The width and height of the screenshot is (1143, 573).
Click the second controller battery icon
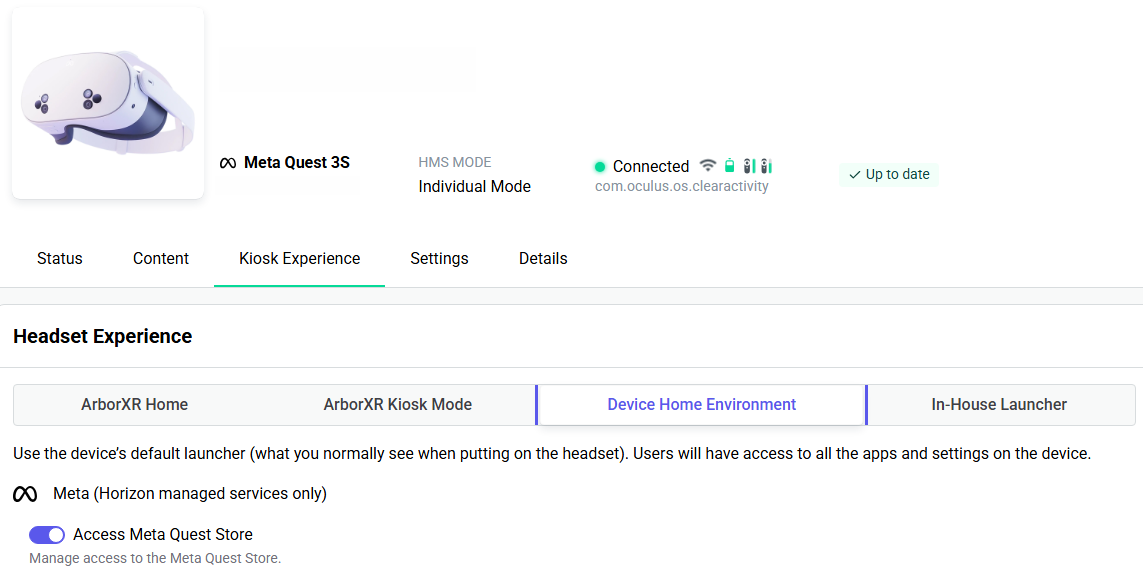765,165
